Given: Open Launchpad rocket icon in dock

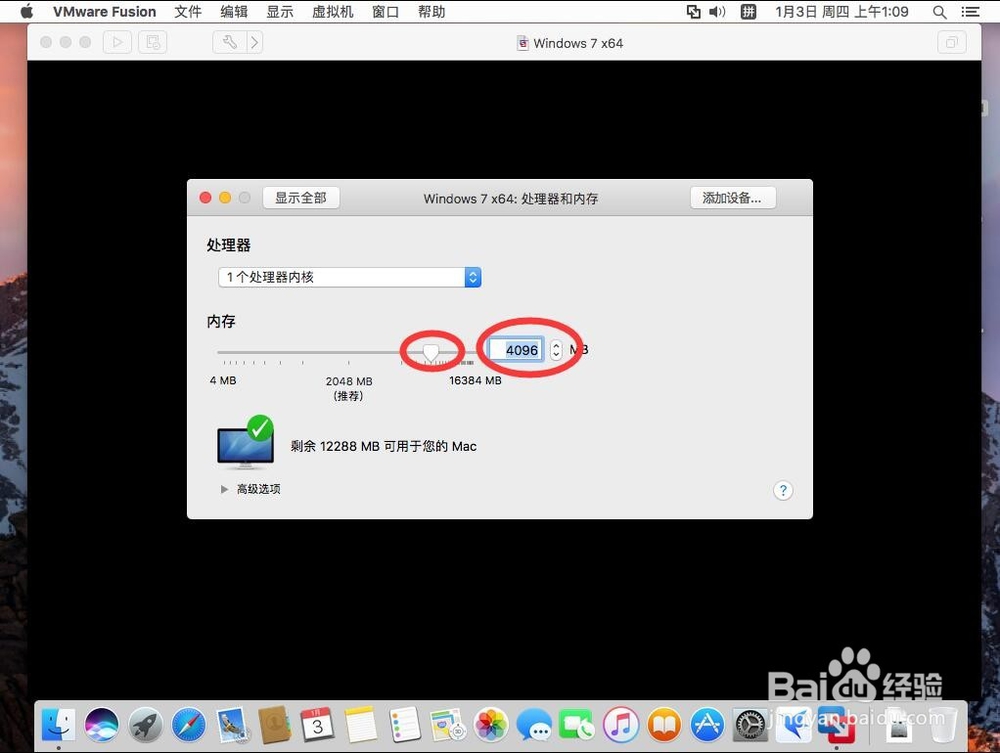Looking at the screenshot, I should [145, 725].
